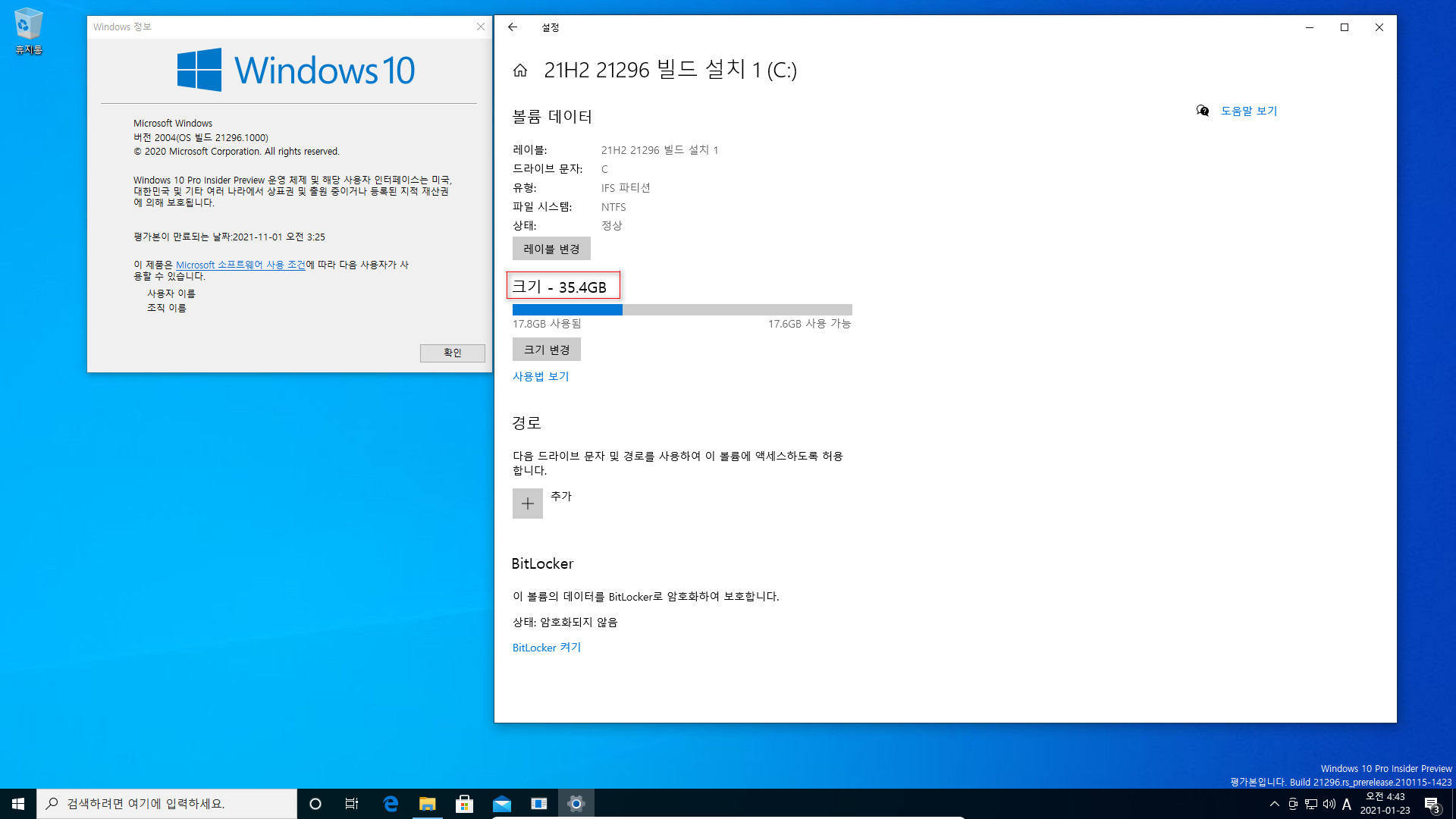The width and height of the screenshot is (1456, 819).
Task: Add a path with the plus button
Action: (528, 504)
